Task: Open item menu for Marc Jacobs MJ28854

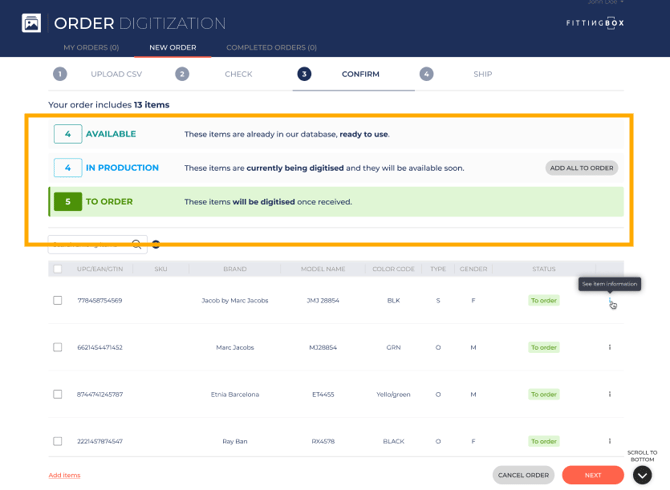Action: coord(610,347)
